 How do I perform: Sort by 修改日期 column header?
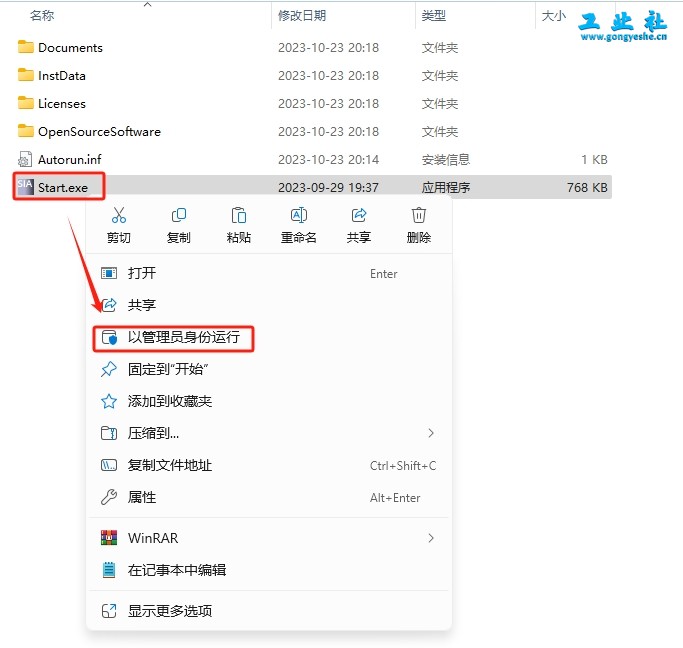click(x=302, y=16)
